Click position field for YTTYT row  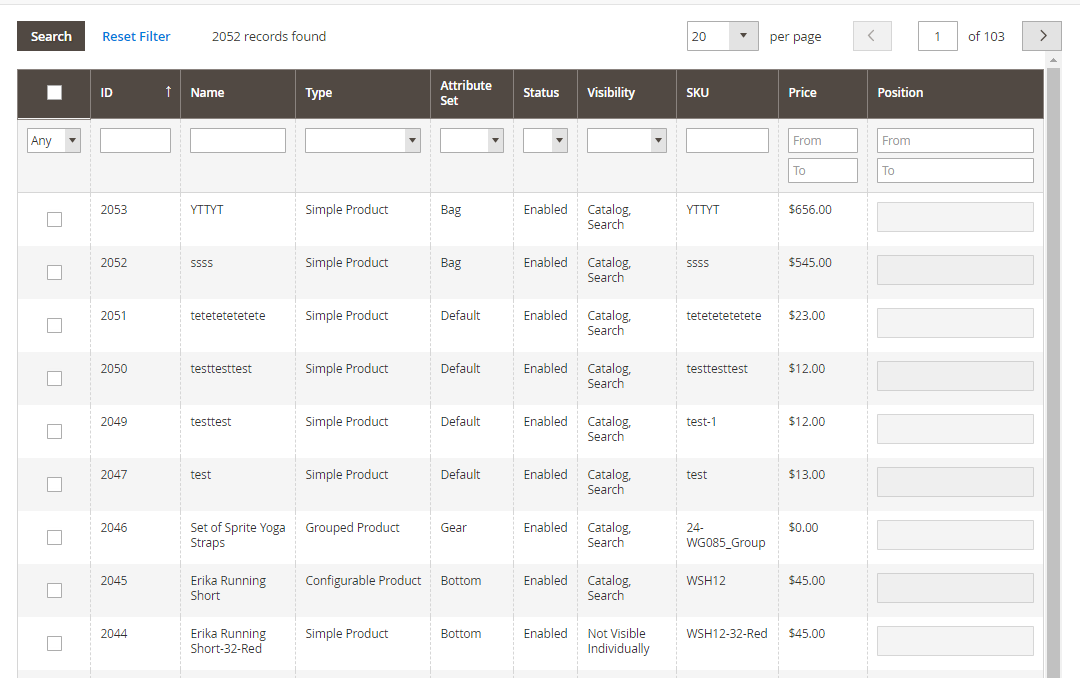click(x=955, y=217)
